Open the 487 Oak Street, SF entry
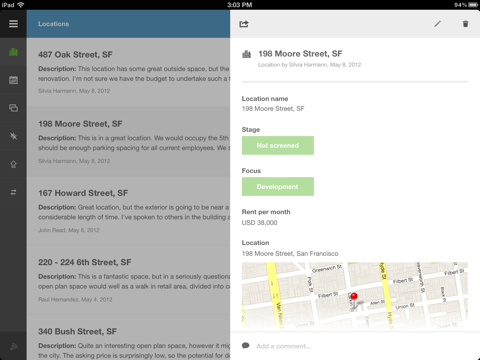480x360 pixels. [128, 72]
